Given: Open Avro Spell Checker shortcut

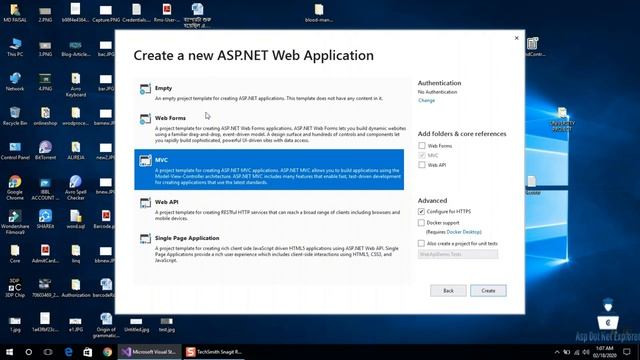Looking at the screenshot, I should 76,187.
